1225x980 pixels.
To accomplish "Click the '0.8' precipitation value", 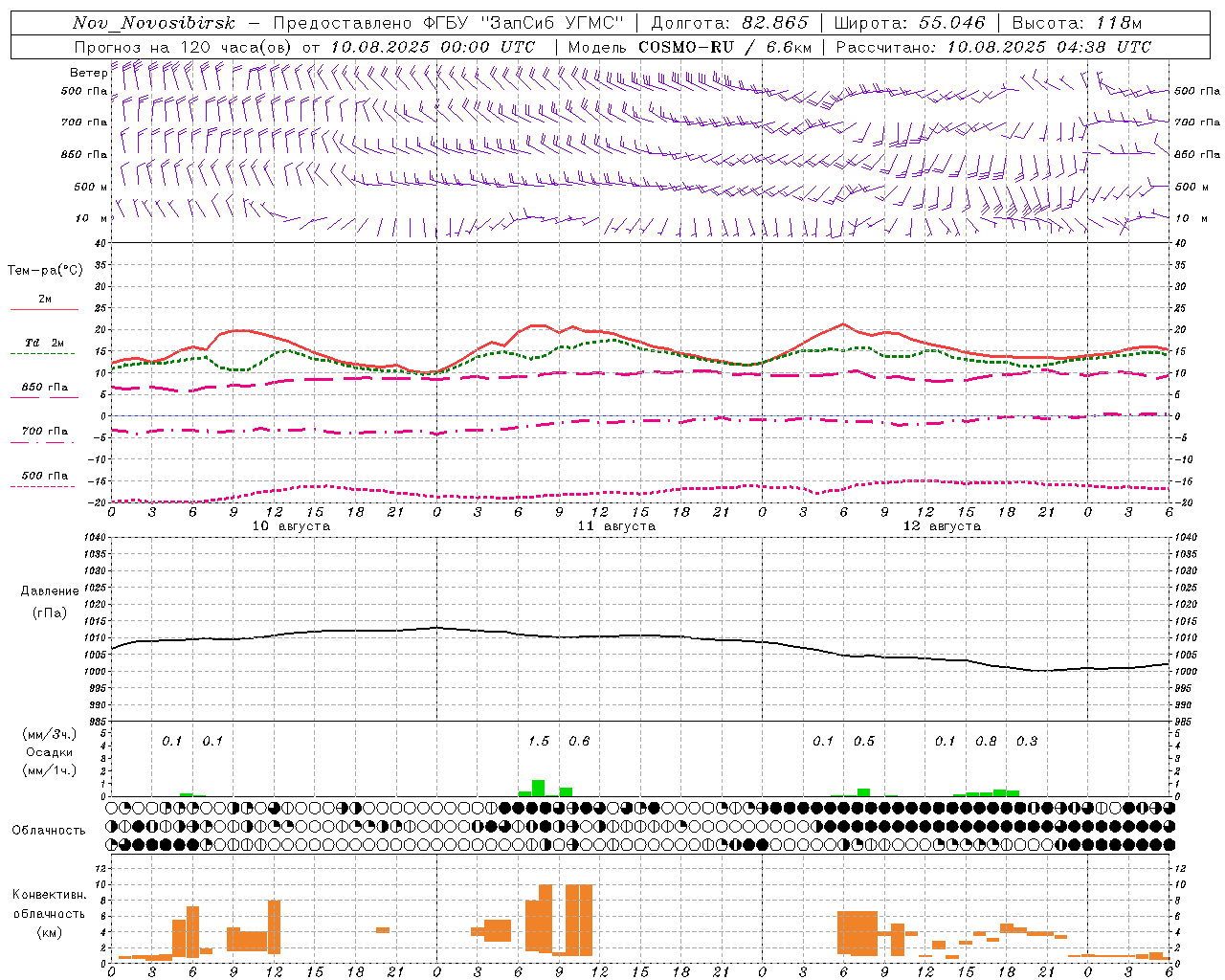I will pos(986,741).
